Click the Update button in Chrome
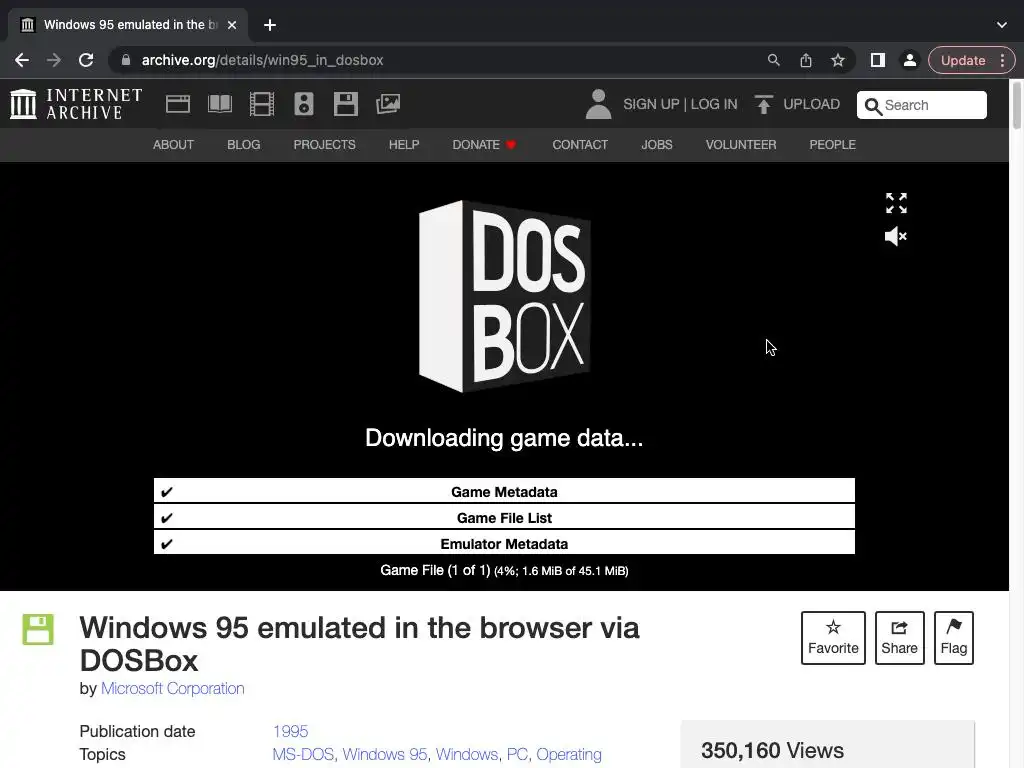Screen dimensions: 1024x768 click(963, 60)
